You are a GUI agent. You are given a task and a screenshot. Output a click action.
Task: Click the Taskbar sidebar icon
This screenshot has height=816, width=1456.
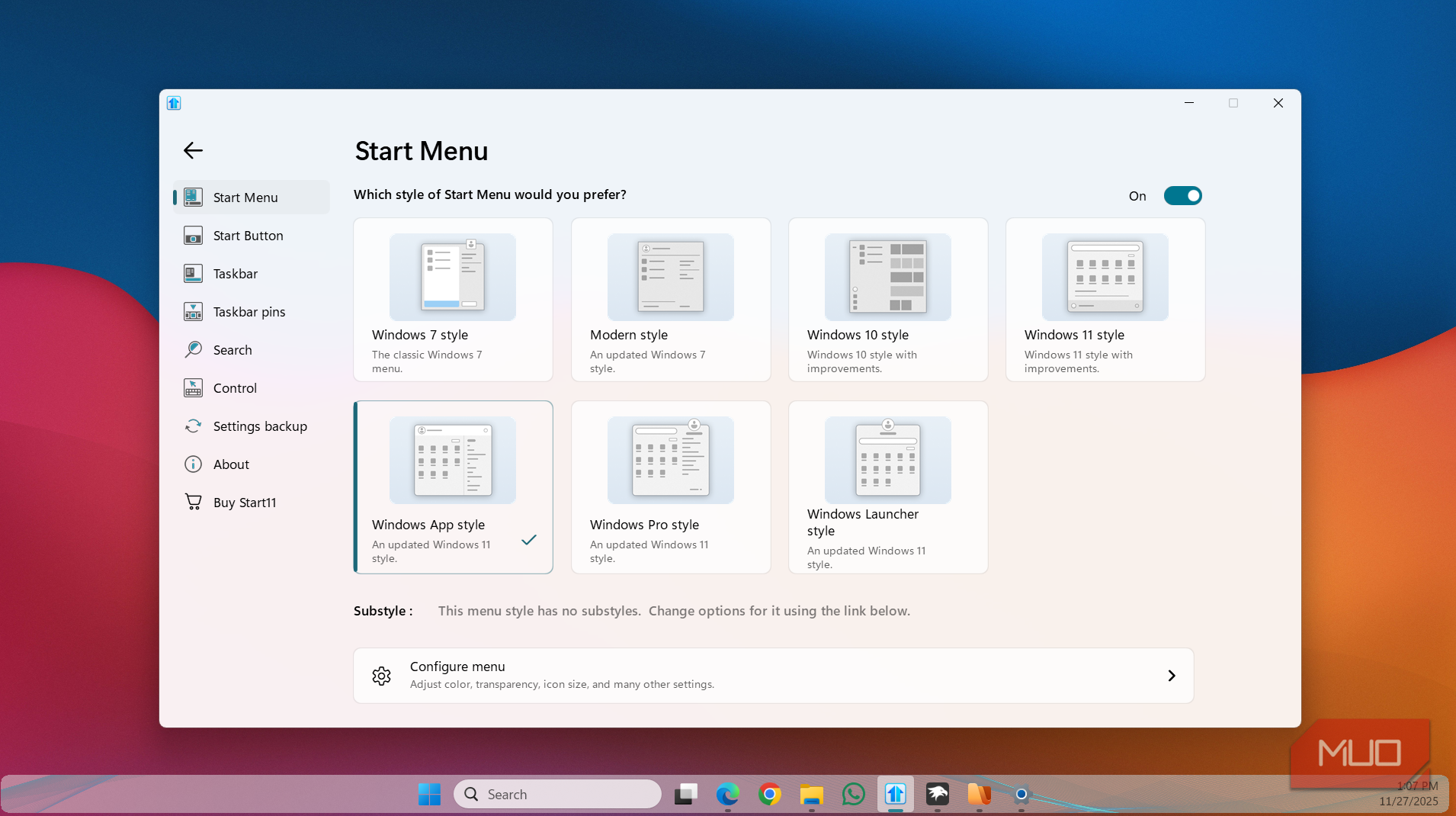194,274
